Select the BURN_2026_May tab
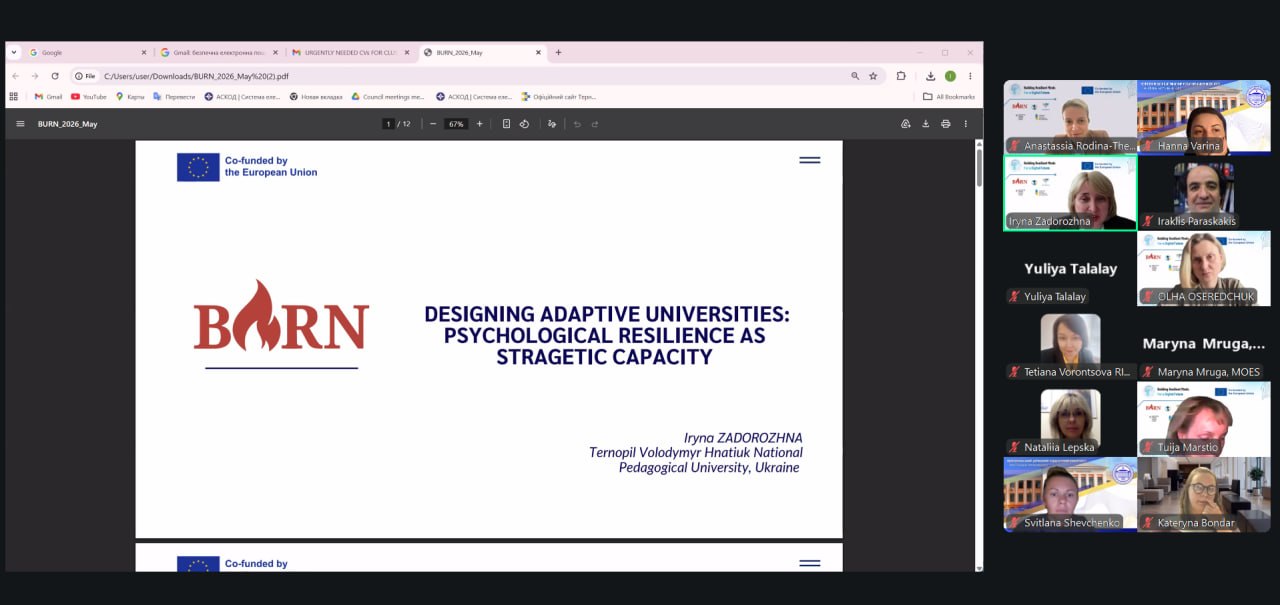 [x=483, y=52]
